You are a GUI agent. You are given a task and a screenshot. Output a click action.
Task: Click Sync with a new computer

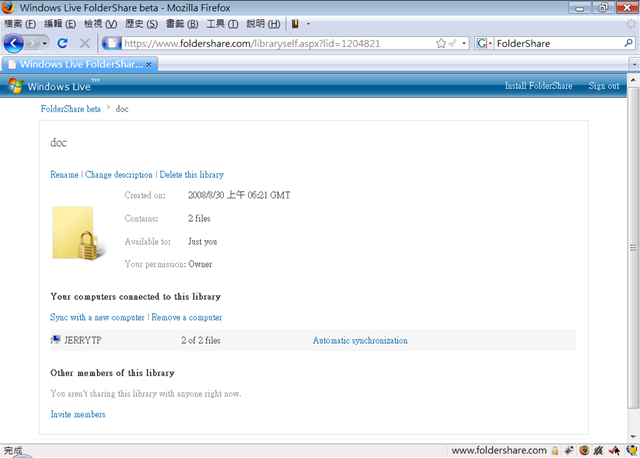(97, 317)
